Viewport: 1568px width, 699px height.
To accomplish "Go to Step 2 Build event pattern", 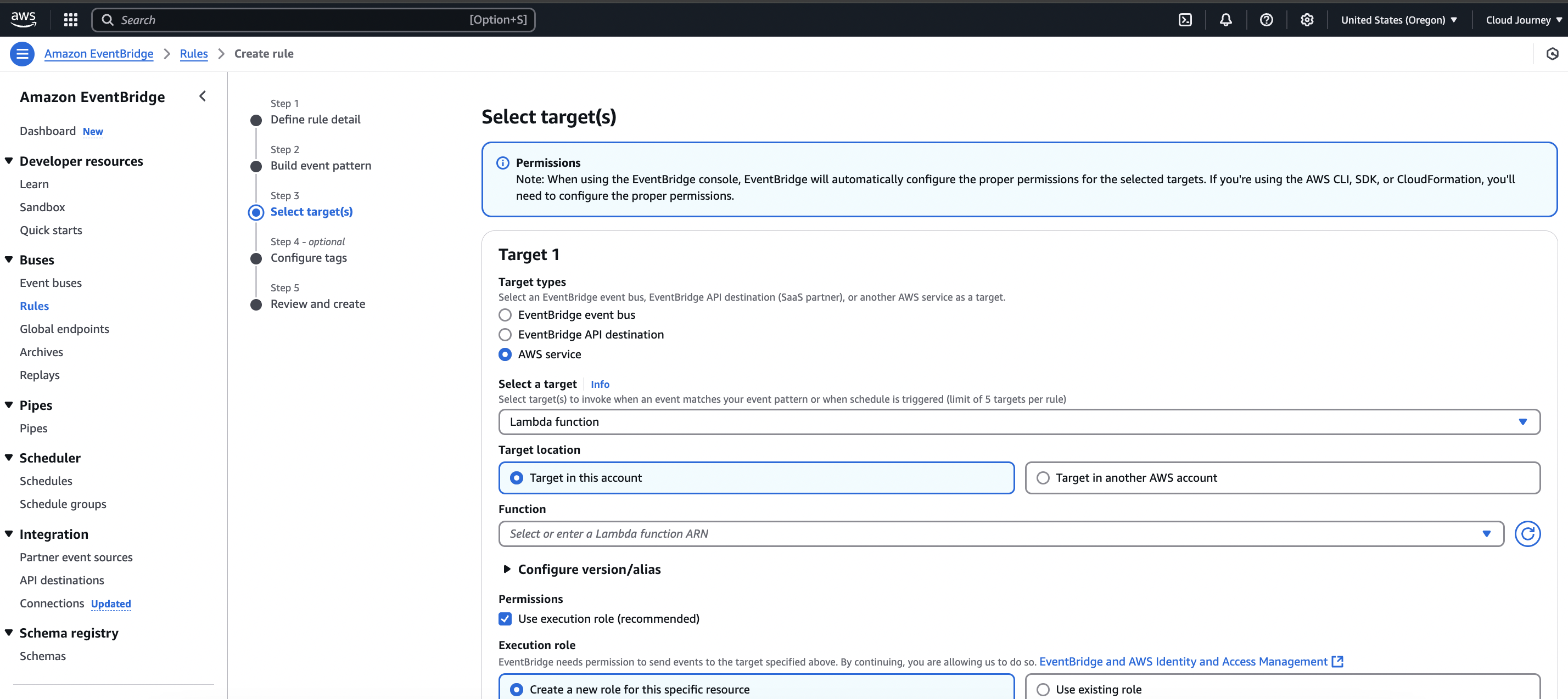I will (x=321, y=166).
